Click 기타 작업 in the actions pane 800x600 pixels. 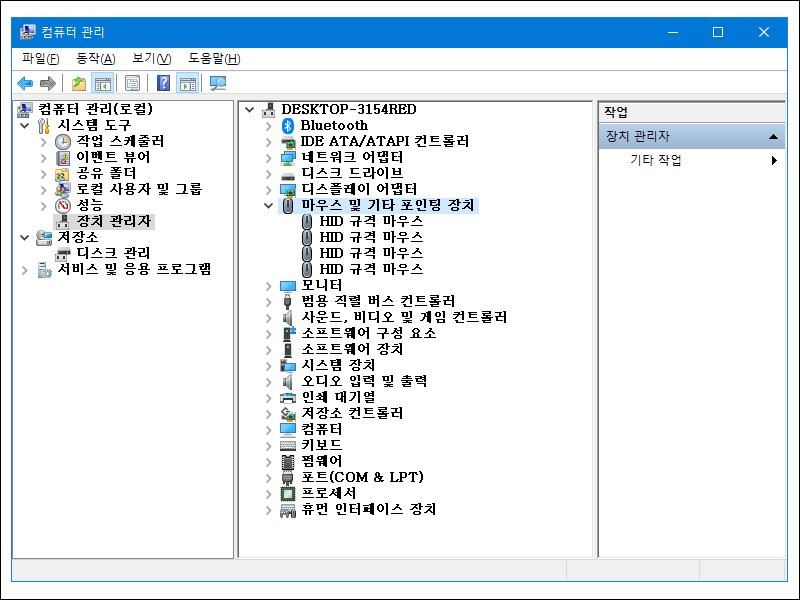[656, 160]
